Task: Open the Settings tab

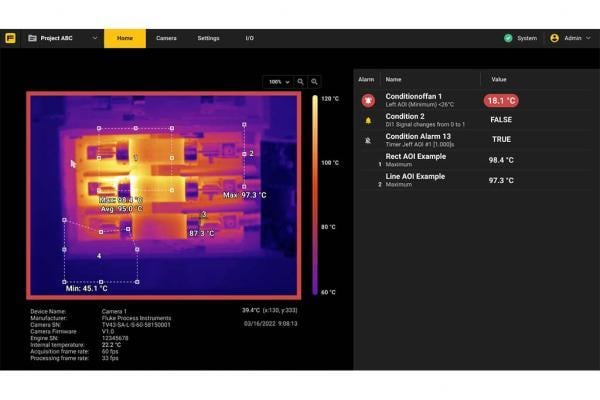Action: (208, 38)
